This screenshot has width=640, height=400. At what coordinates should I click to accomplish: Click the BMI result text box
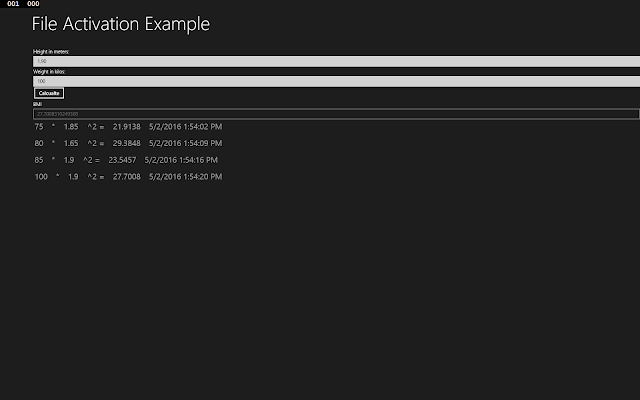click(335, 114)
